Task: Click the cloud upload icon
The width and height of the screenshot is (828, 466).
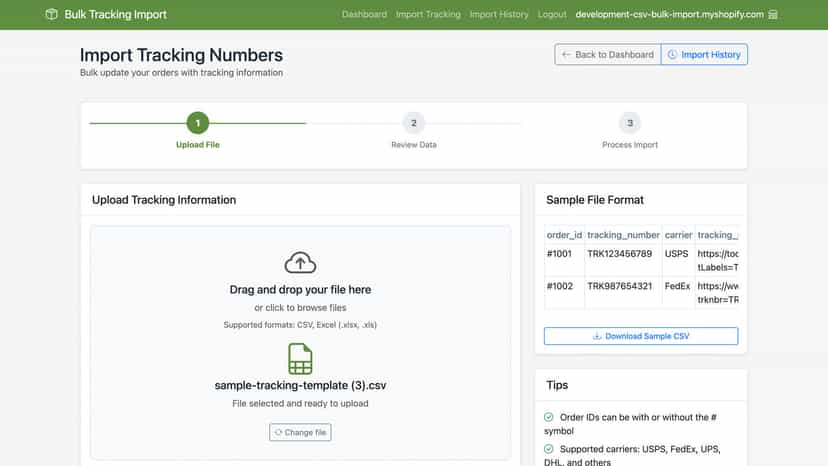Action: [x=300, y=263]
